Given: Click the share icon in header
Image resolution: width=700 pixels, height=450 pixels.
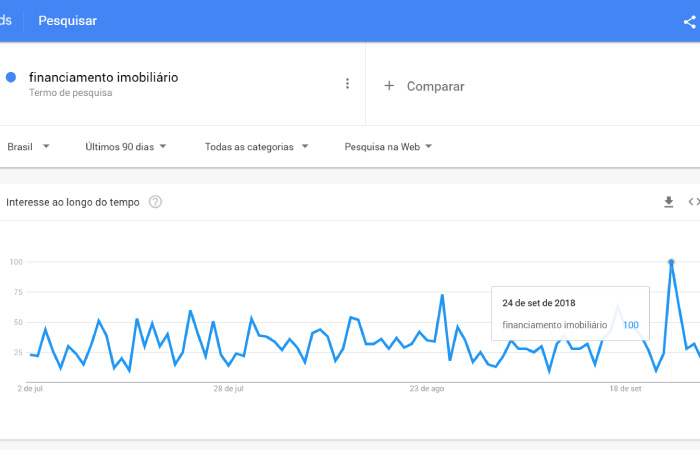Looking at the screenshot, I should pos(690,21).
